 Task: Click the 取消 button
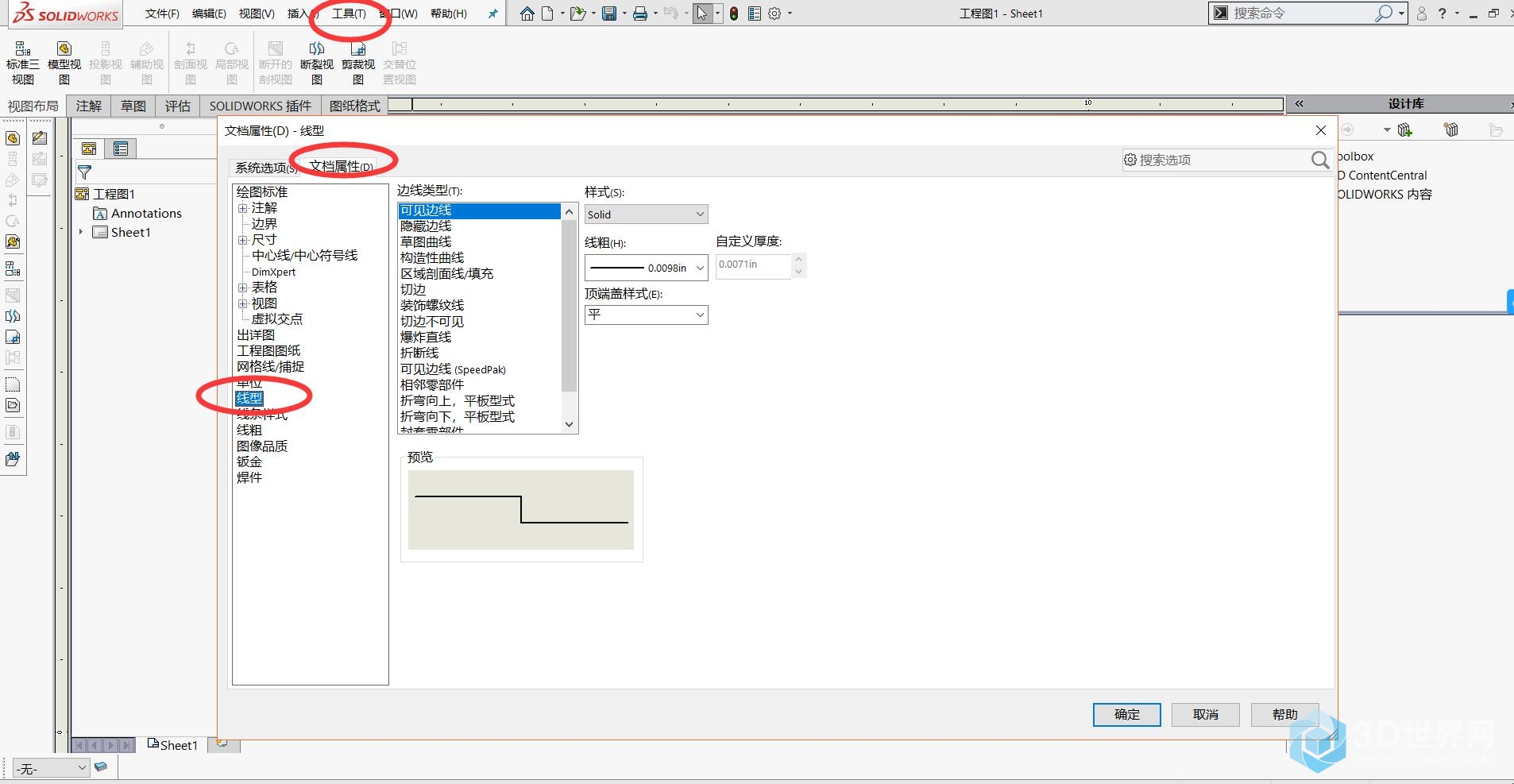tap(1206, 714)
